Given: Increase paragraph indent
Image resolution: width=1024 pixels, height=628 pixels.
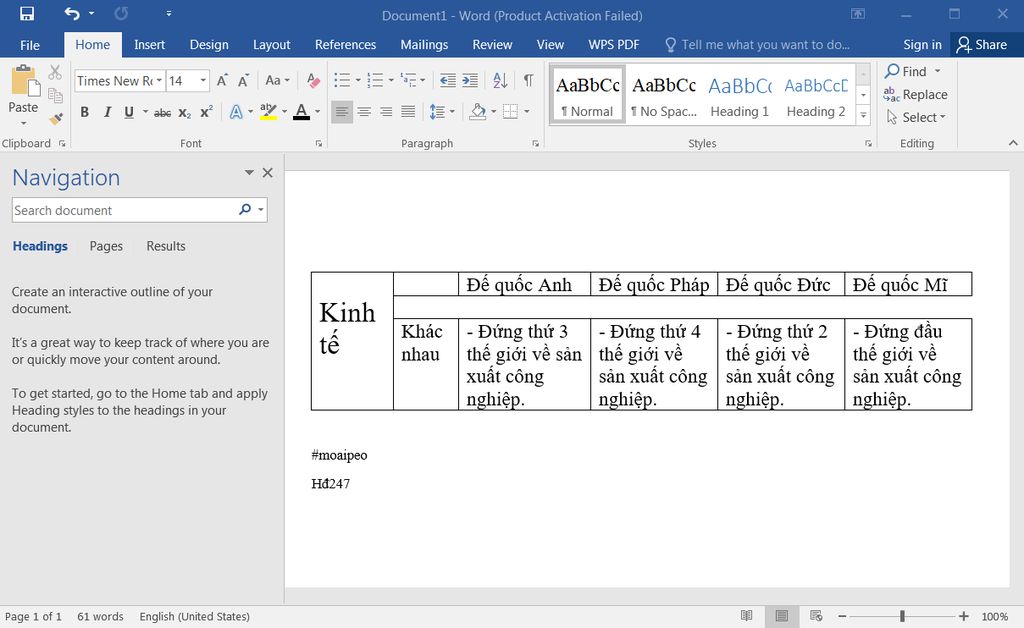Looking at the screenshot, I should [470, 80].
